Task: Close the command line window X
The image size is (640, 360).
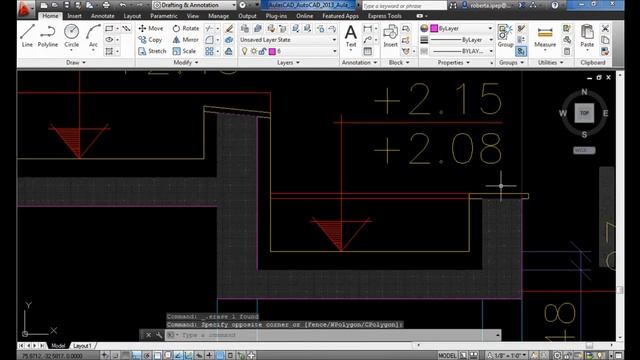Action: pos(149,335)
